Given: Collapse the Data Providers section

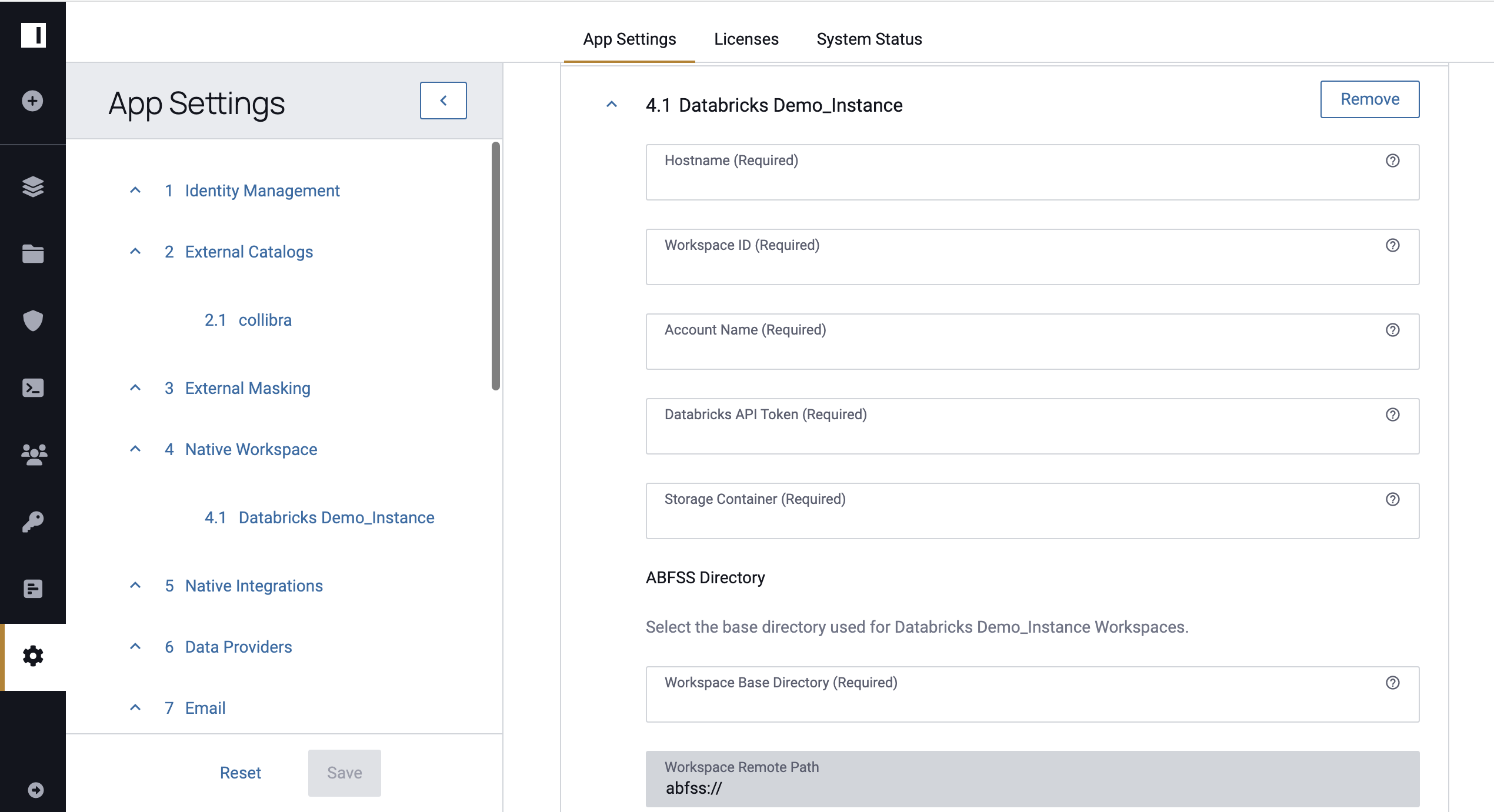Looking at the screenshot, I should click(x=135, y=646).
